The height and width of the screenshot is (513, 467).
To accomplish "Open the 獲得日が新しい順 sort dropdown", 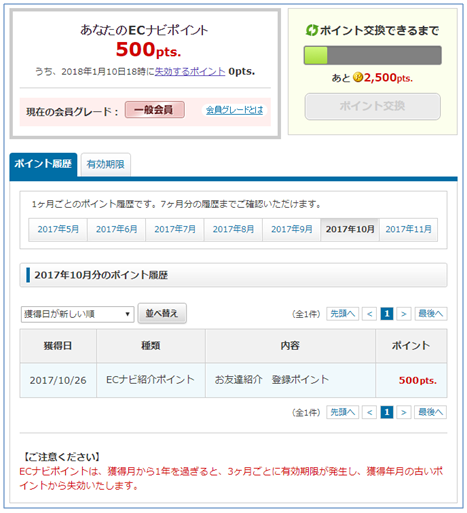I will pos(77,314).
